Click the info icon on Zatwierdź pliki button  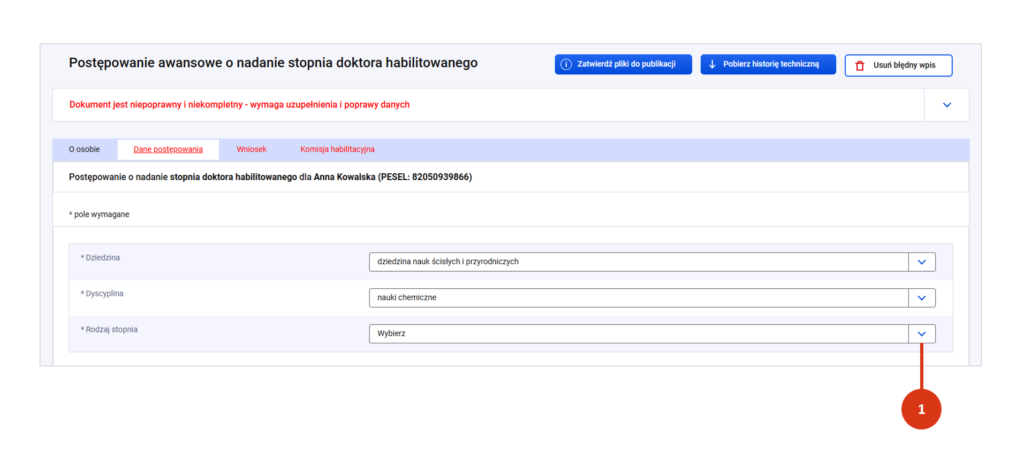coord(567,65)
